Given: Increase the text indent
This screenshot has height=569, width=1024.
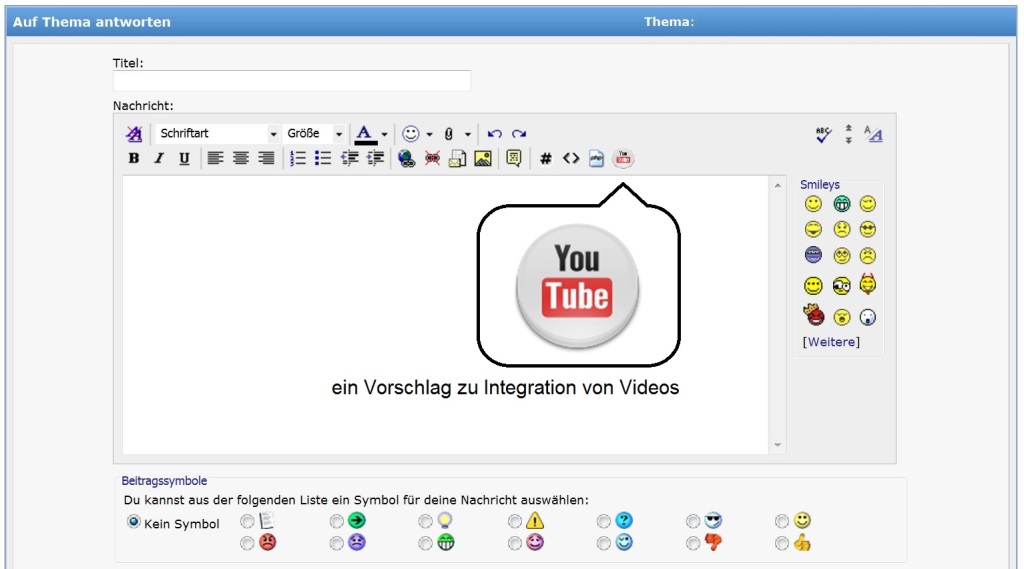Looking at the screenshot, I should coord(375,158).
